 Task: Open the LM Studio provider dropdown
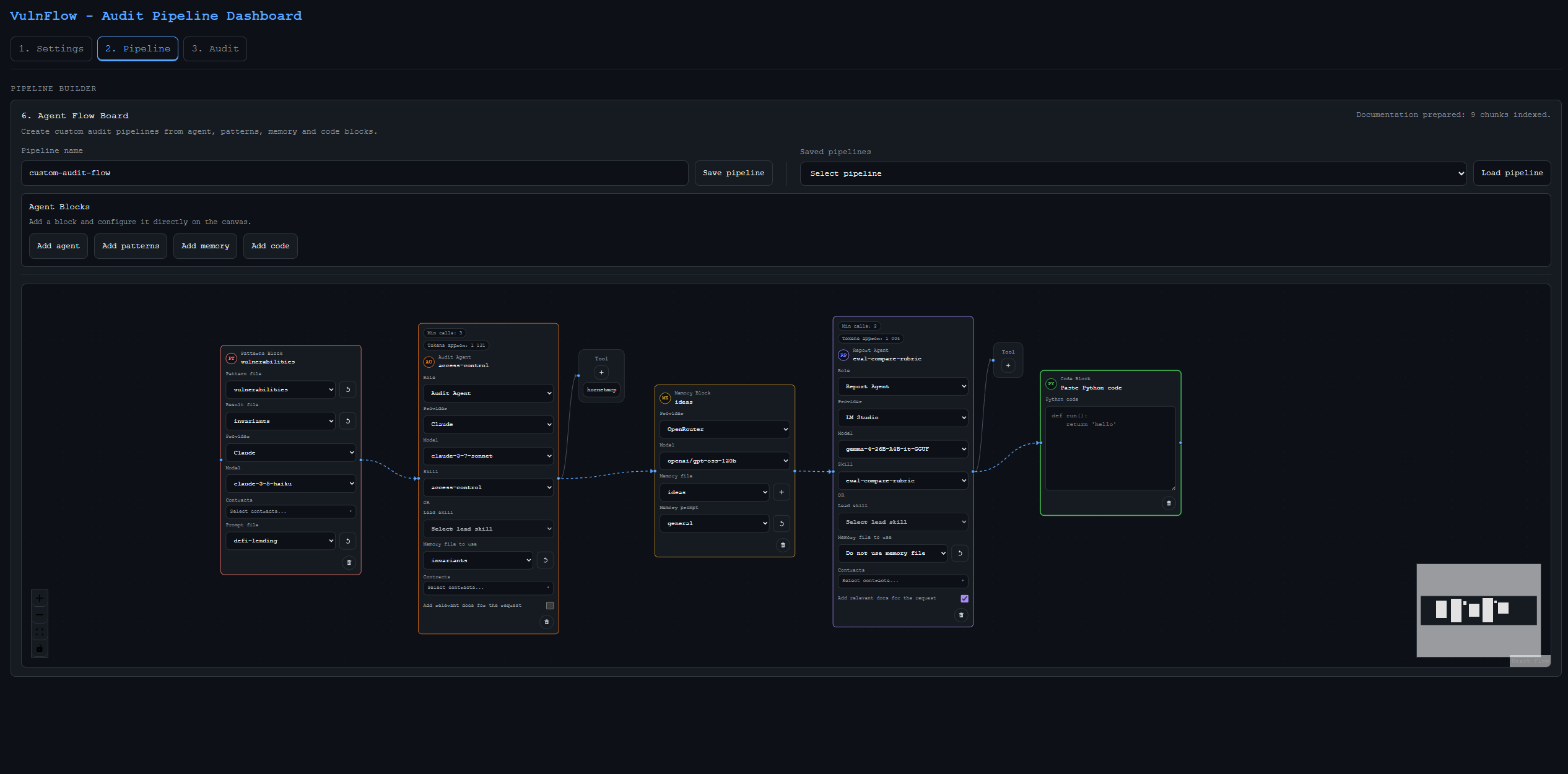[x=903, y=417]
